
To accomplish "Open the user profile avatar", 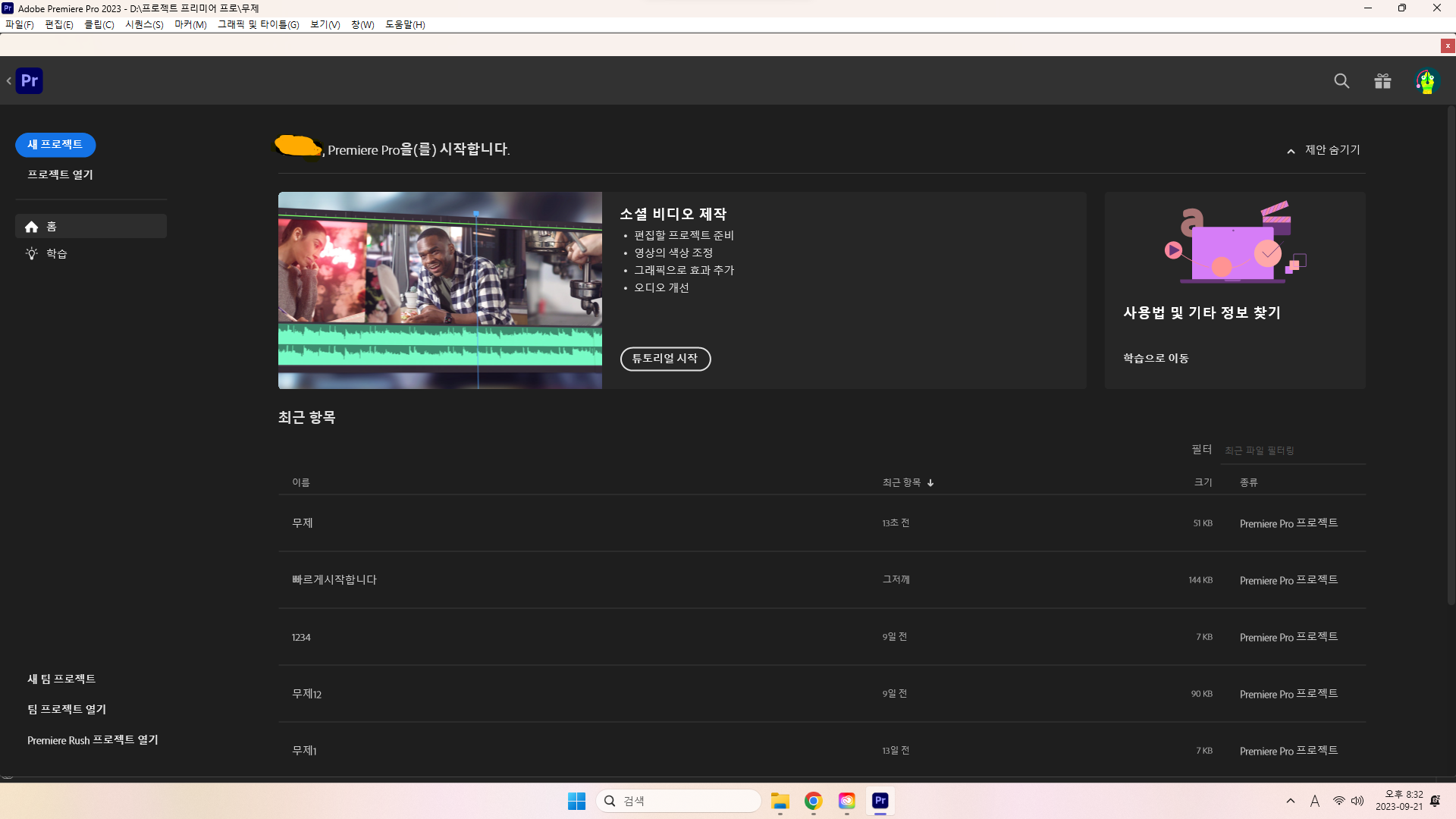I will pyautogui.click(x=1427, y=81).
